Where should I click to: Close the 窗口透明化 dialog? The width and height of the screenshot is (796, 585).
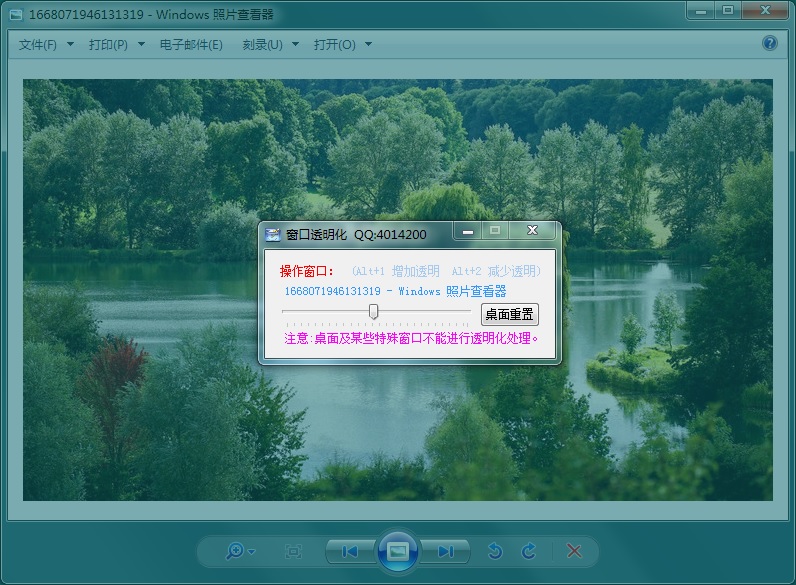(x=533, y=231)
